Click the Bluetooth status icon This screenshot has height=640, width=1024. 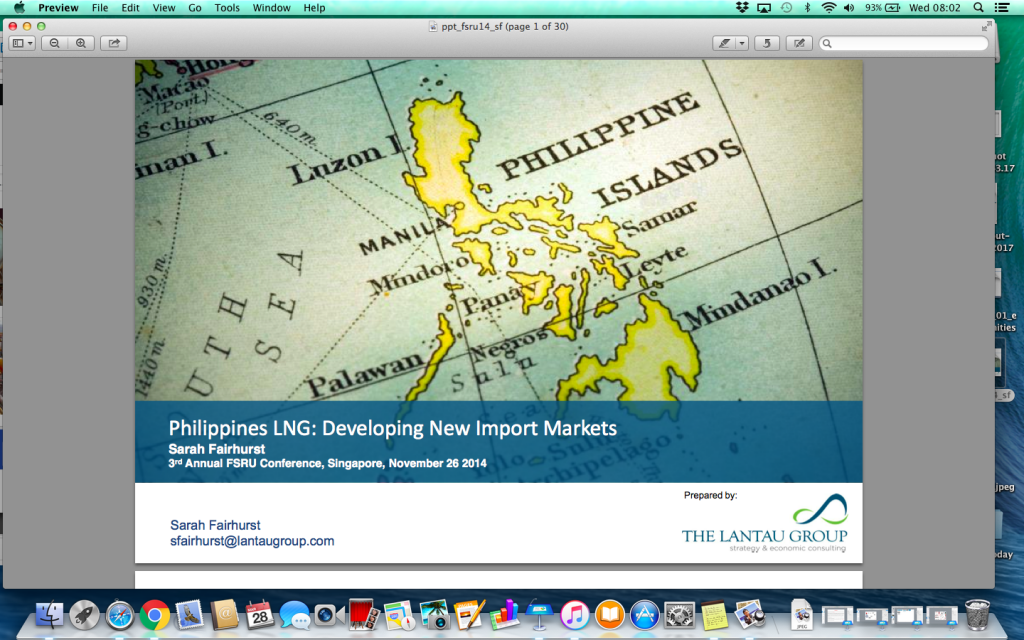[x=808, y=7]
